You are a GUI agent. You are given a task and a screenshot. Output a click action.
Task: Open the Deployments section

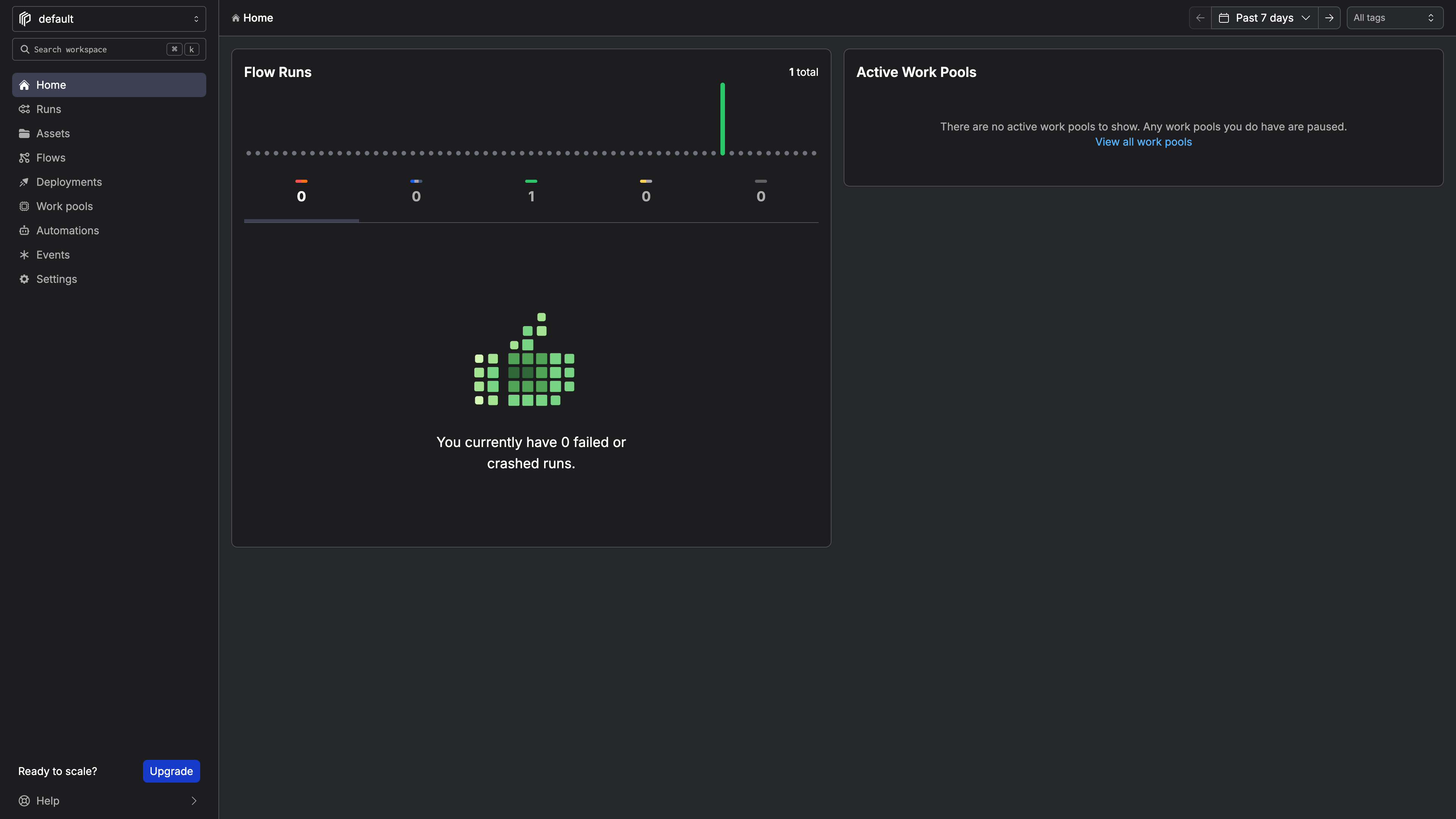tap(69, 182)
